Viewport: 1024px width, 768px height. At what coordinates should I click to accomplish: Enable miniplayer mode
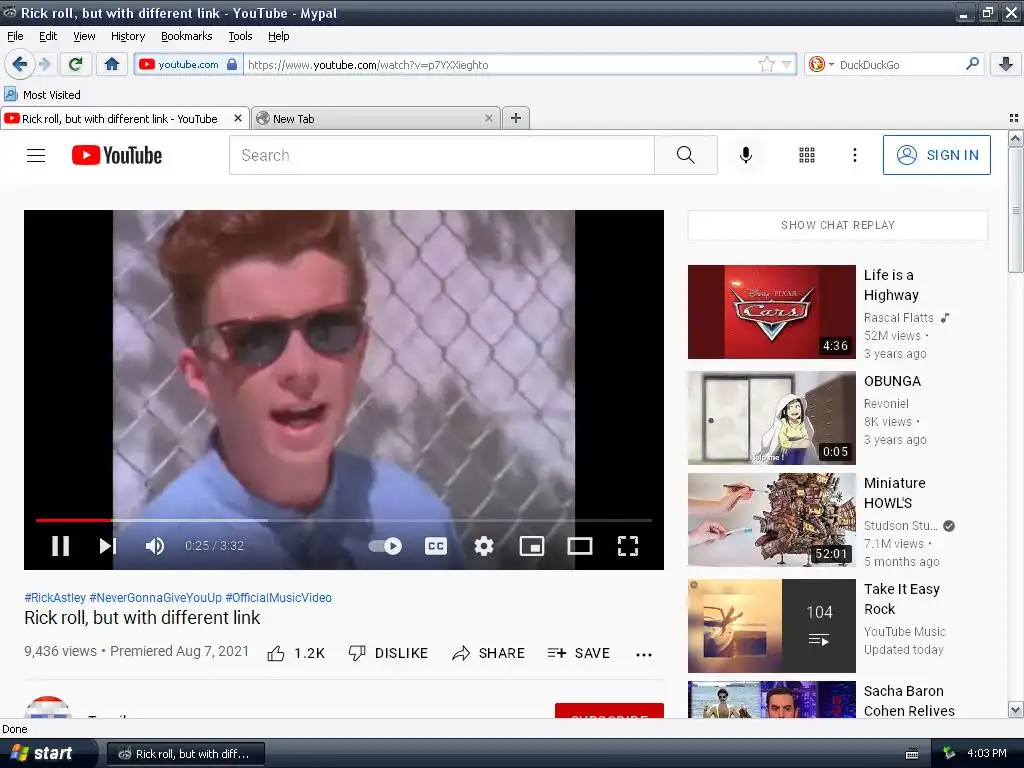(532, 545)
